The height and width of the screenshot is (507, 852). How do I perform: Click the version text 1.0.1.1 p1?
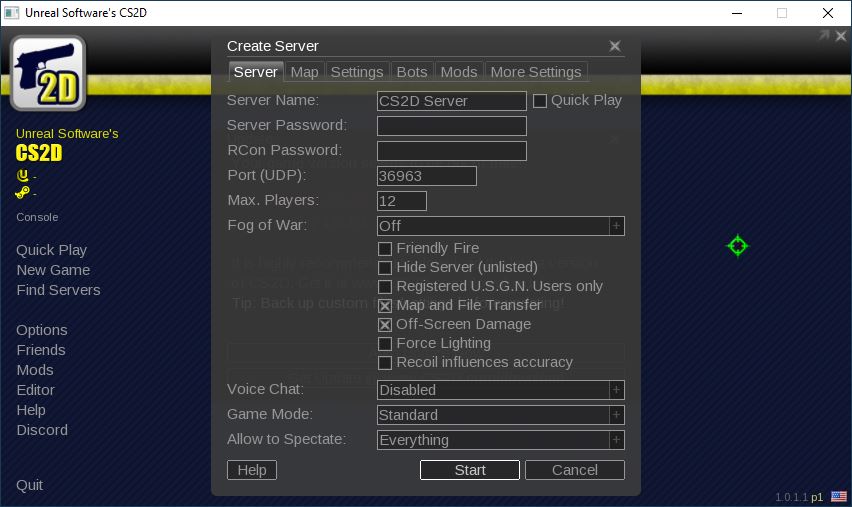[x=799, y=497]
